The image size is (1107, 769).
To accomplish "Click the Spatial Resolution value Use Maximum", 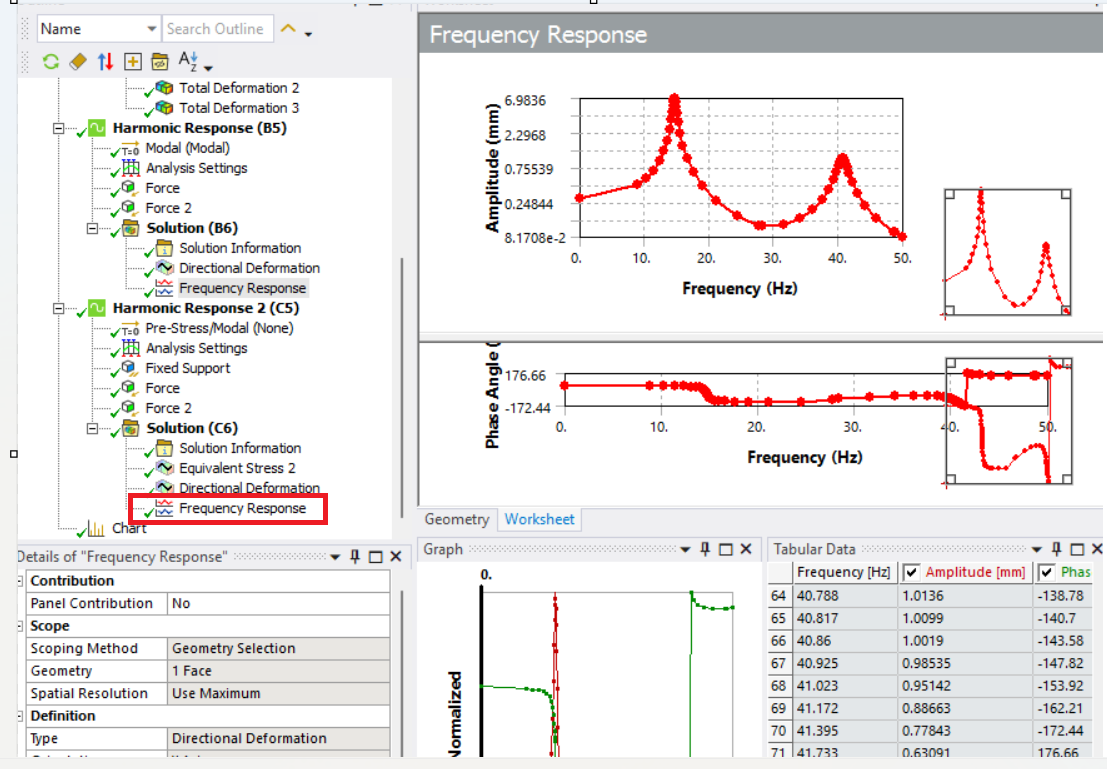I will click(x=278, y=693).
